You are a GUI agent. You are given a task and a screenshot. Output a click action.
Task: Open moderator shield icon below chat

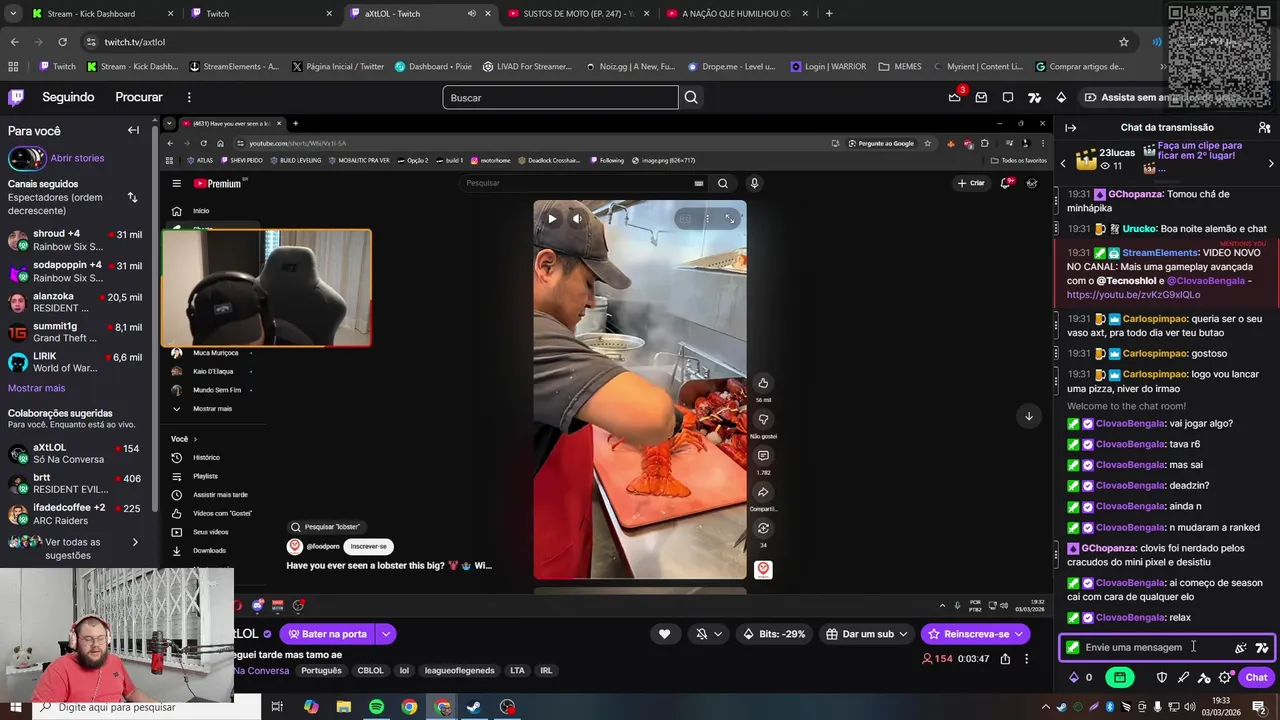(x=1162, y=677)
